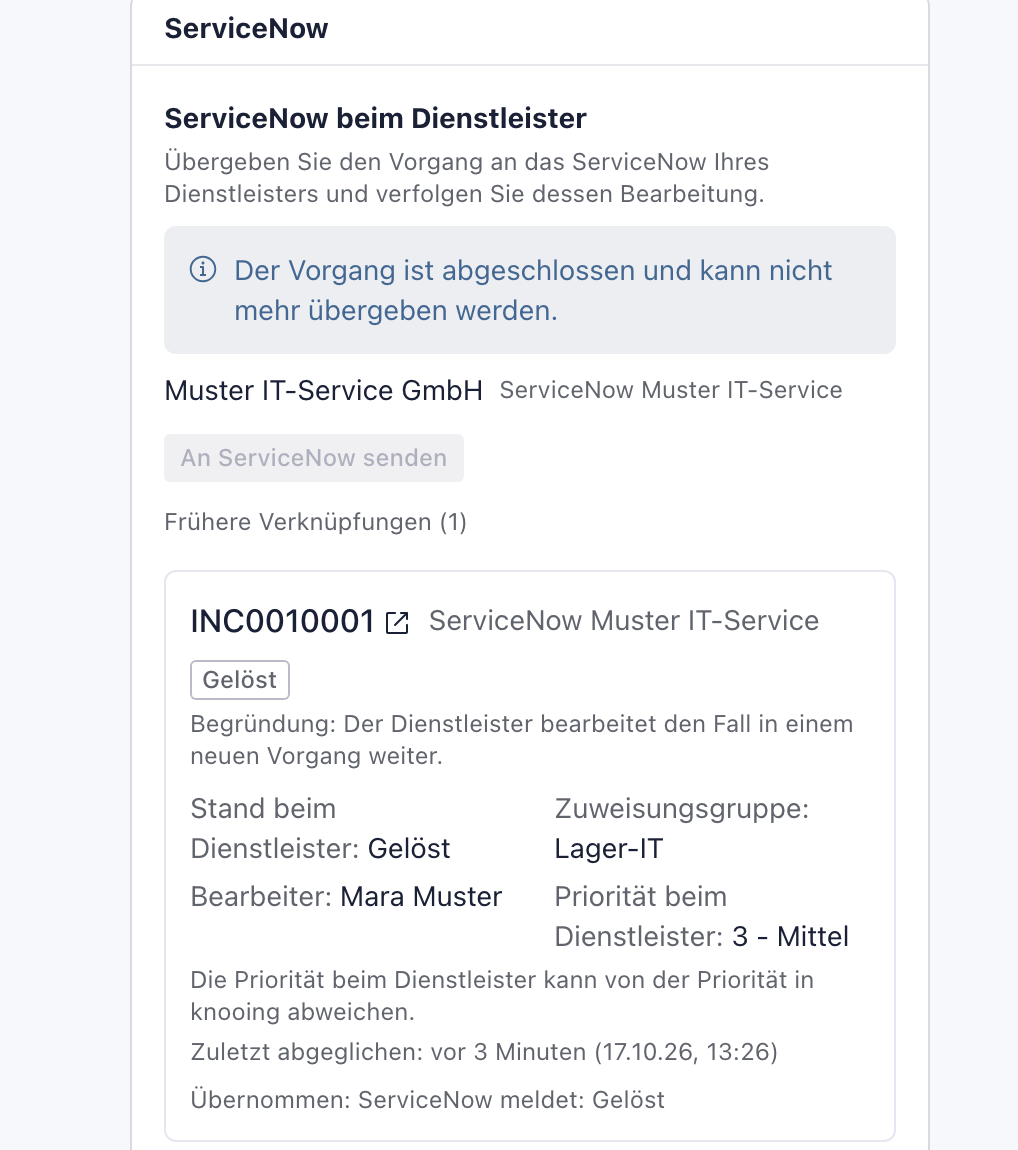Click the notice Der Vorgang ist abgeschlossen text
1018x1150 pixels.
pyautogui.click(x=533, y=290)
